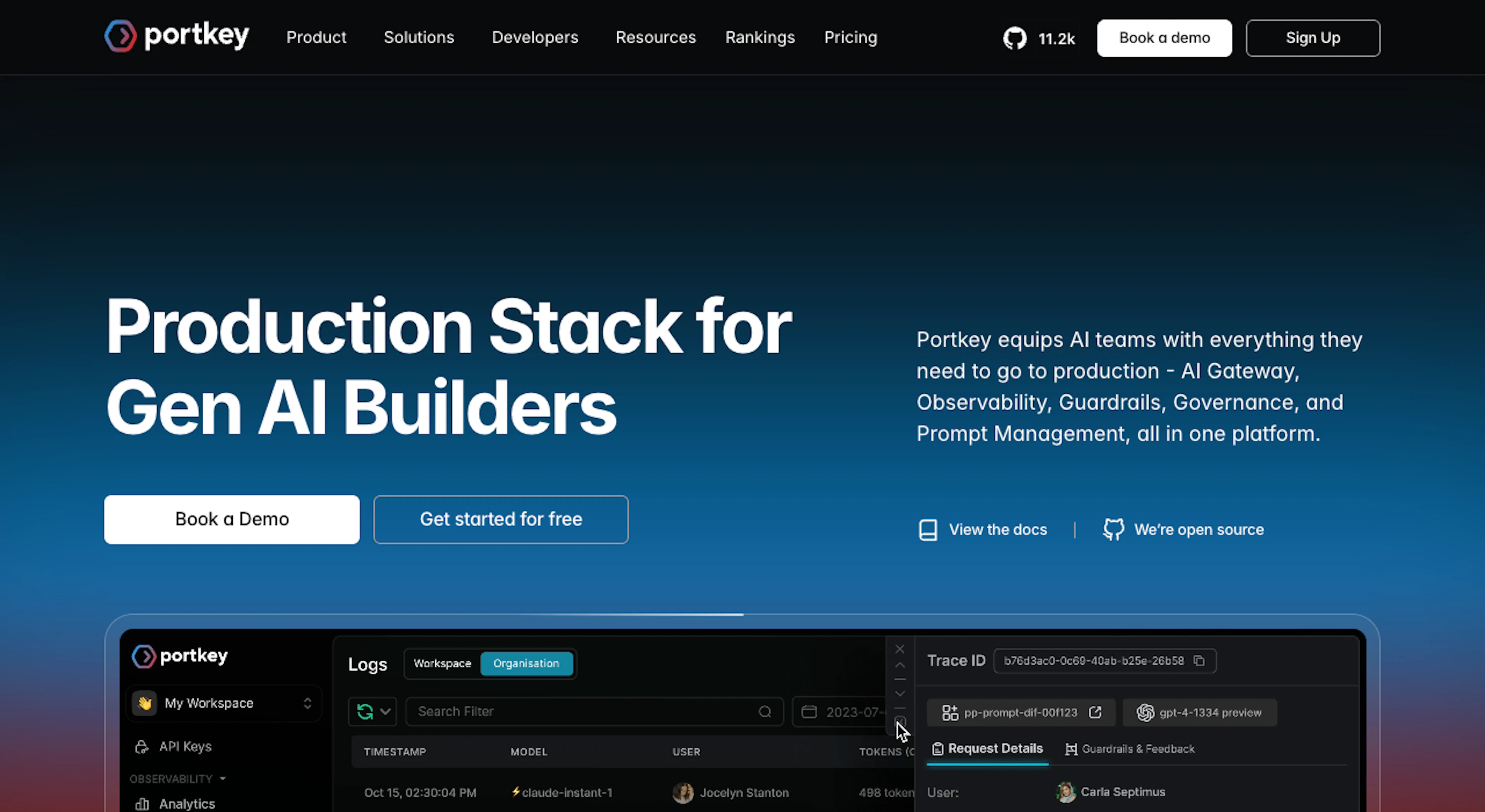Click the green refresh icon in Logs
1485x812 pixels.
pyautogui.click(x=365, y=712)
